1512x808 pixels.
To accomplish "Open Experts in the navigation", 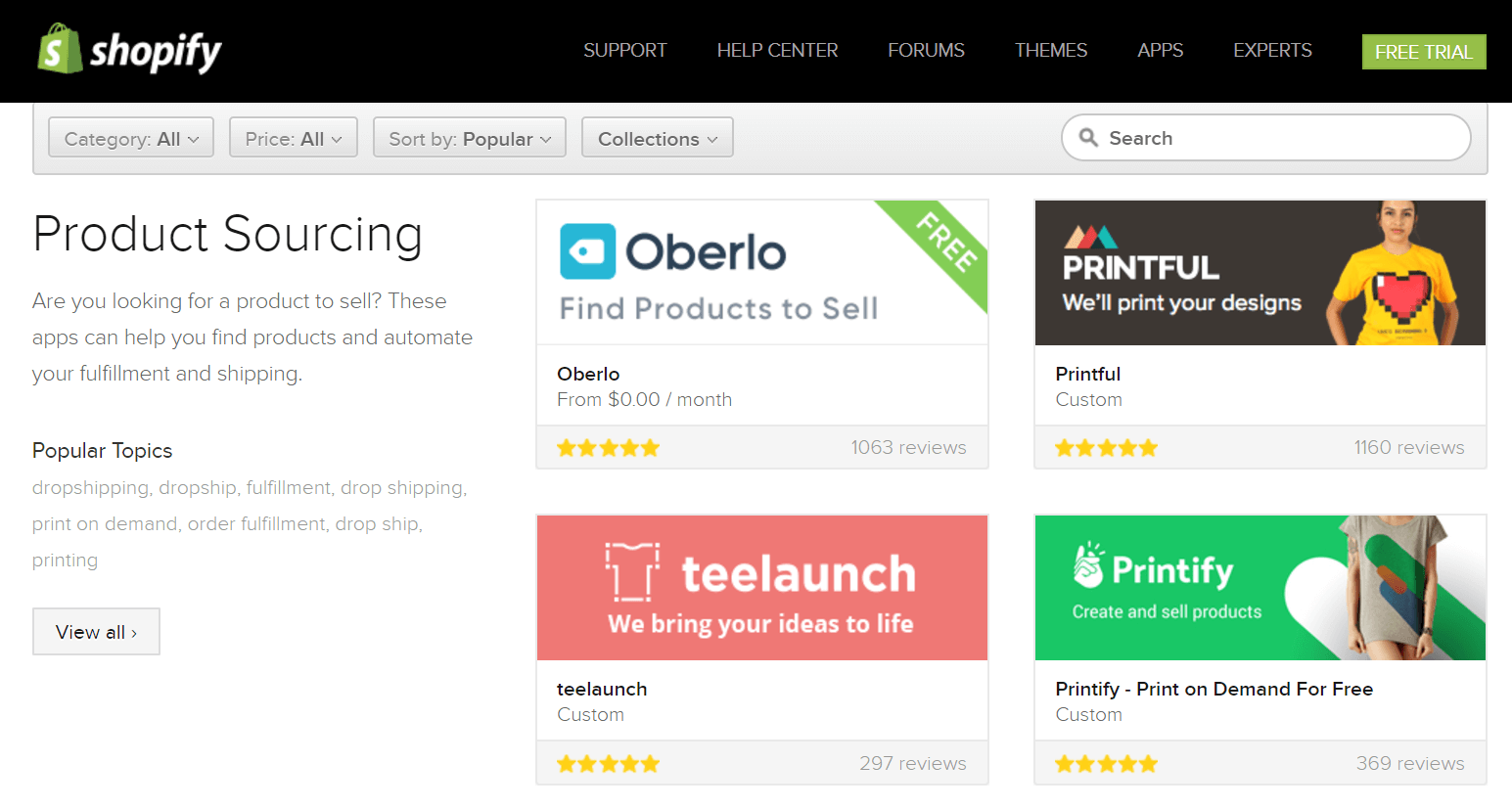I will 1272,50.
